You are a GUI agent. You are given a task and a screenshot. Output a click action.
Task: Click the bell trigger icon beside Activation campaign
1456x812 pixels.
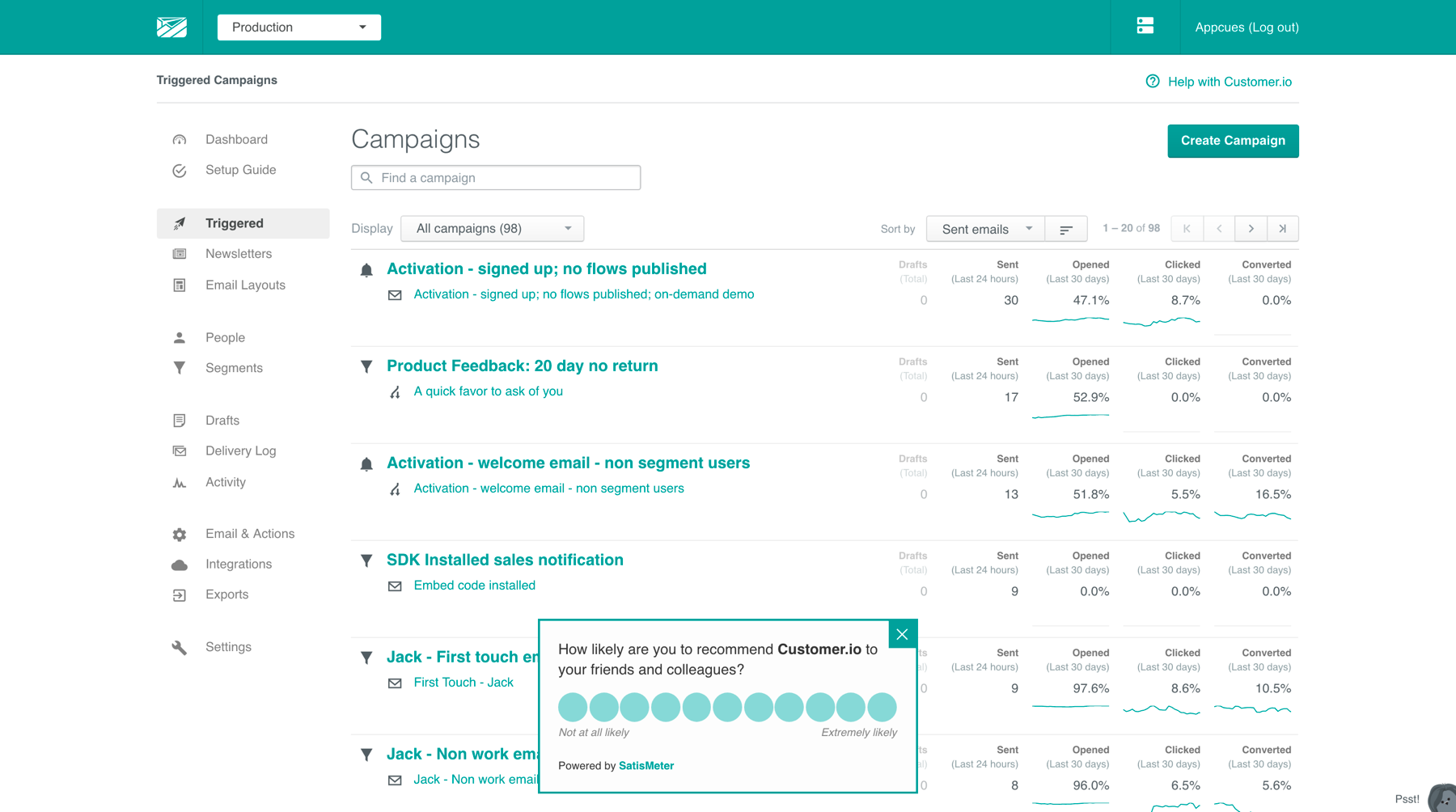pyautogui.click(x=366, y=269)
